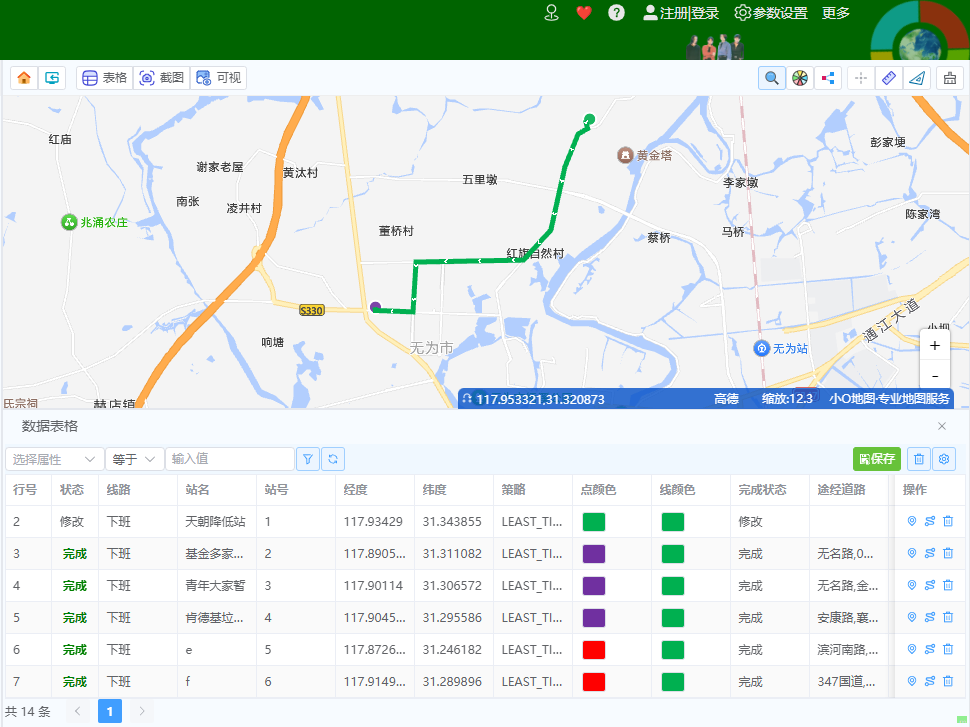
Task: Open the toolbox icon at toolbar end
Action: tap(950, 78)
